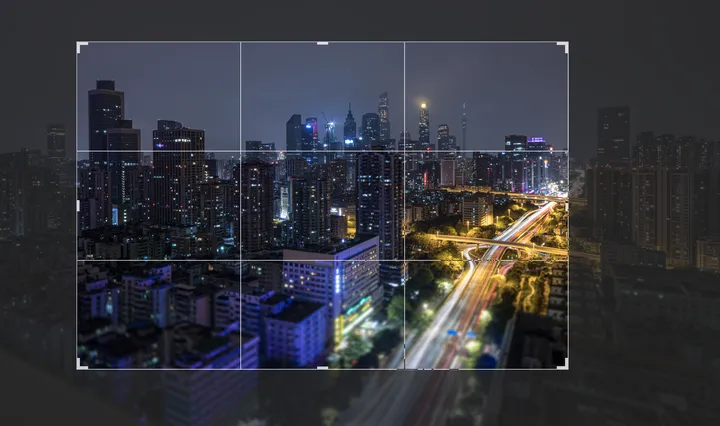Click the bottom edge middle crop handle
This screenshot has height=426, width=720.
tap(322, 368)
